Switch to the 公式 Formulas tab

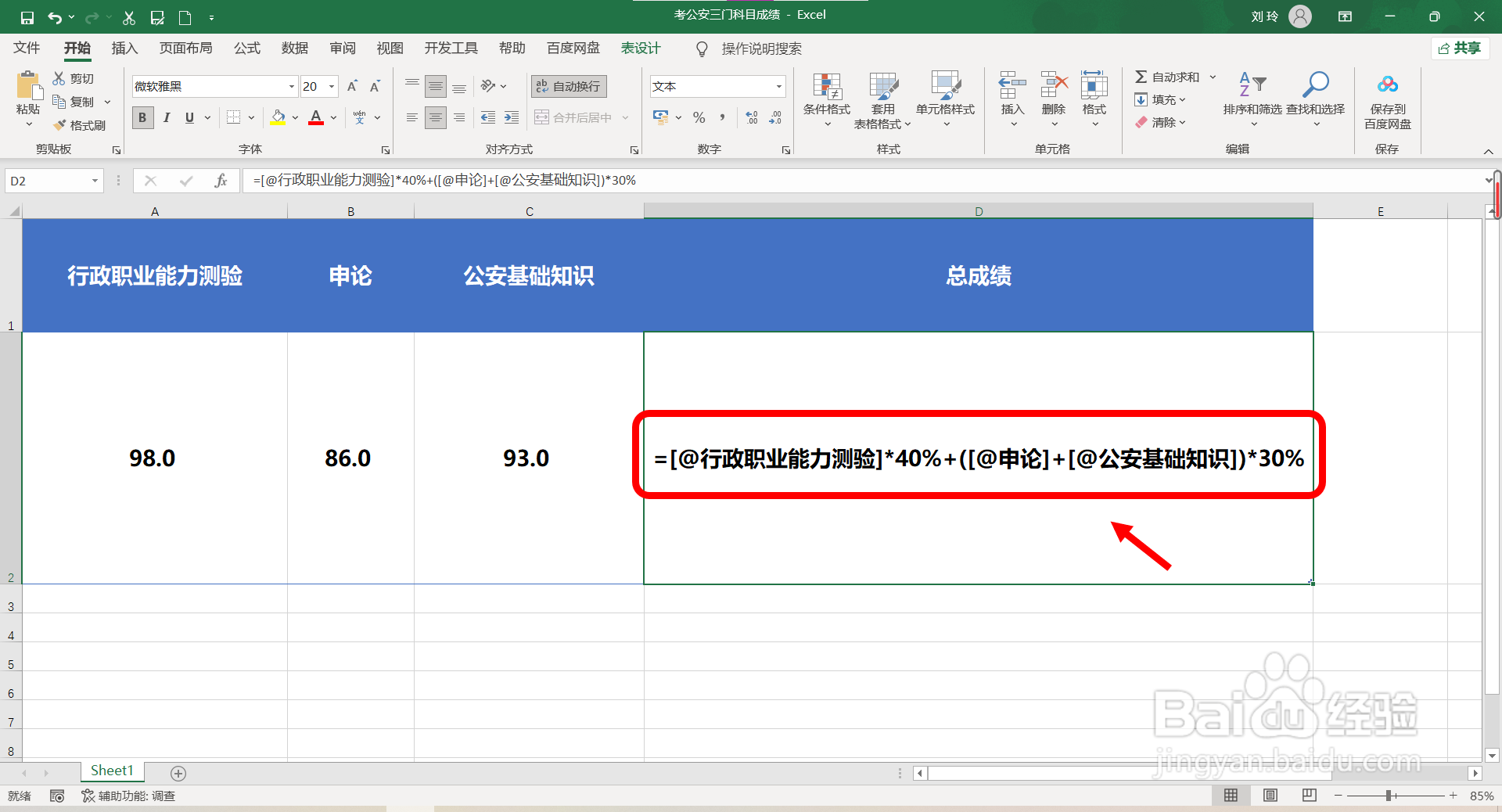click(247, 49)
